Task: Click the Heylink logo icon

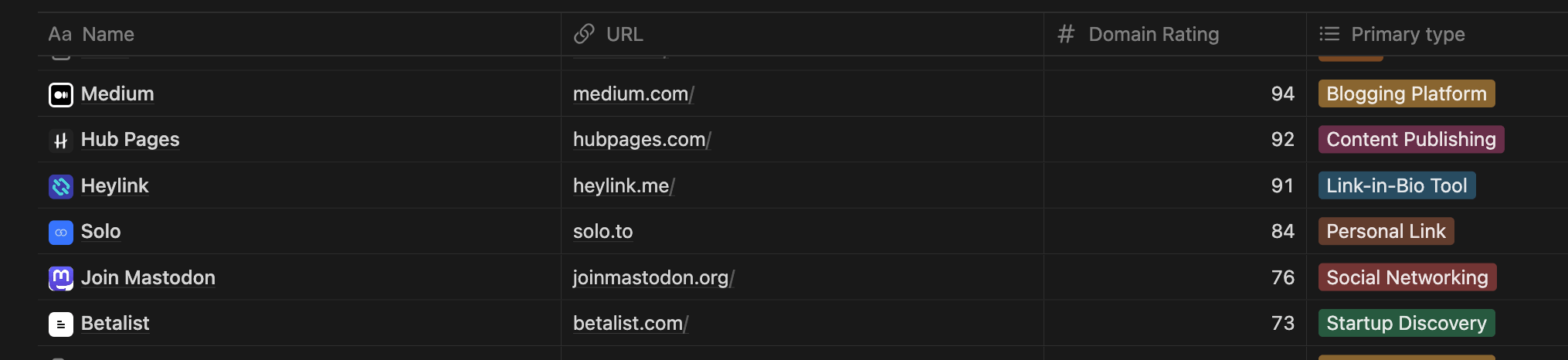Action: point(60,186)
